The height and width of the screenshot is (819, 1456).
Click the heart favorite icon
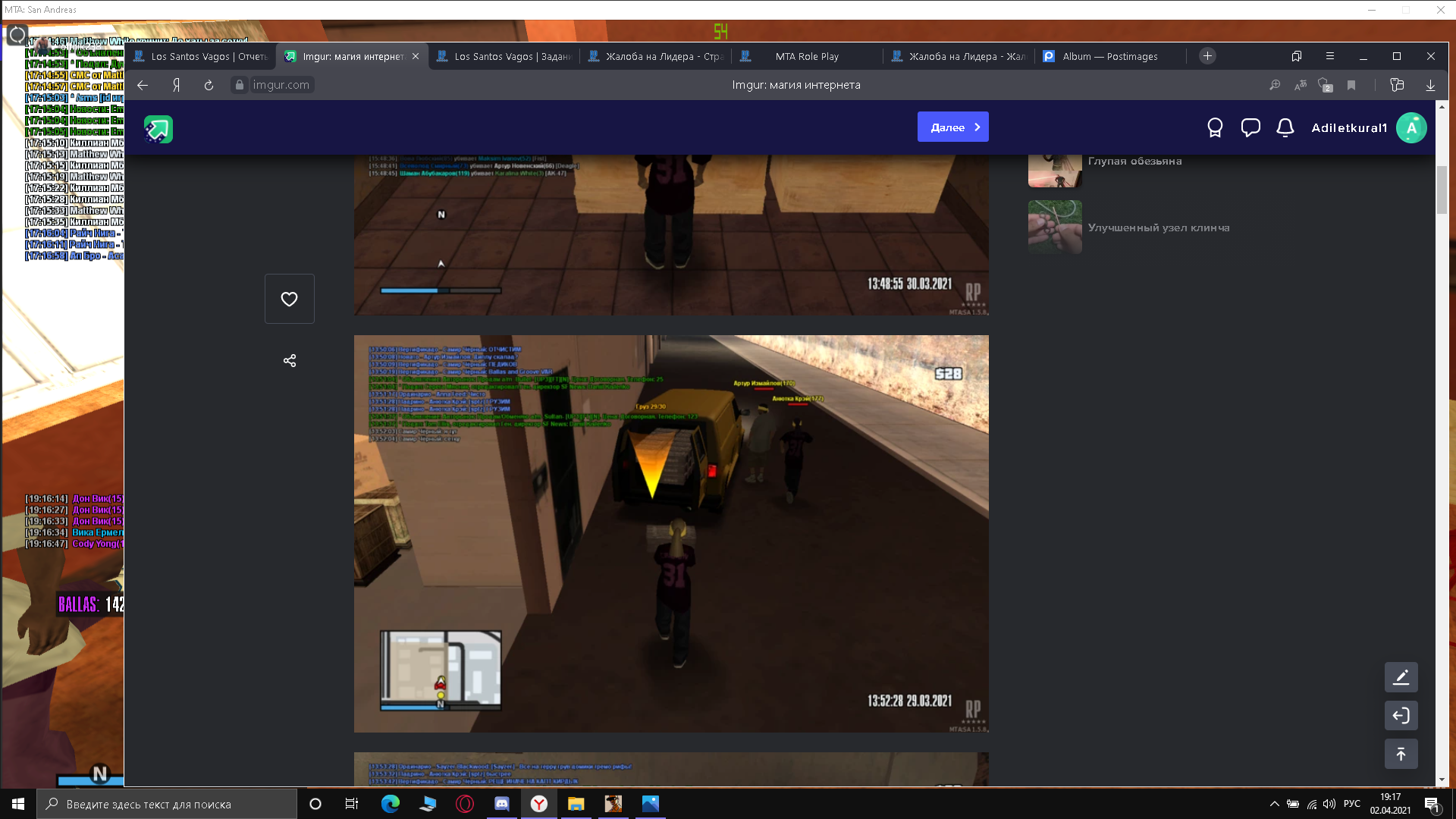pyautogui.click(x=289, y=299)
